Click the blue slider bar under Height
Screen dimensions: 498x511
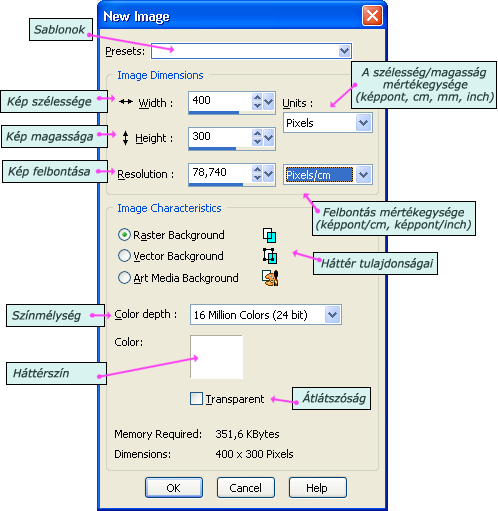[213, 149]
